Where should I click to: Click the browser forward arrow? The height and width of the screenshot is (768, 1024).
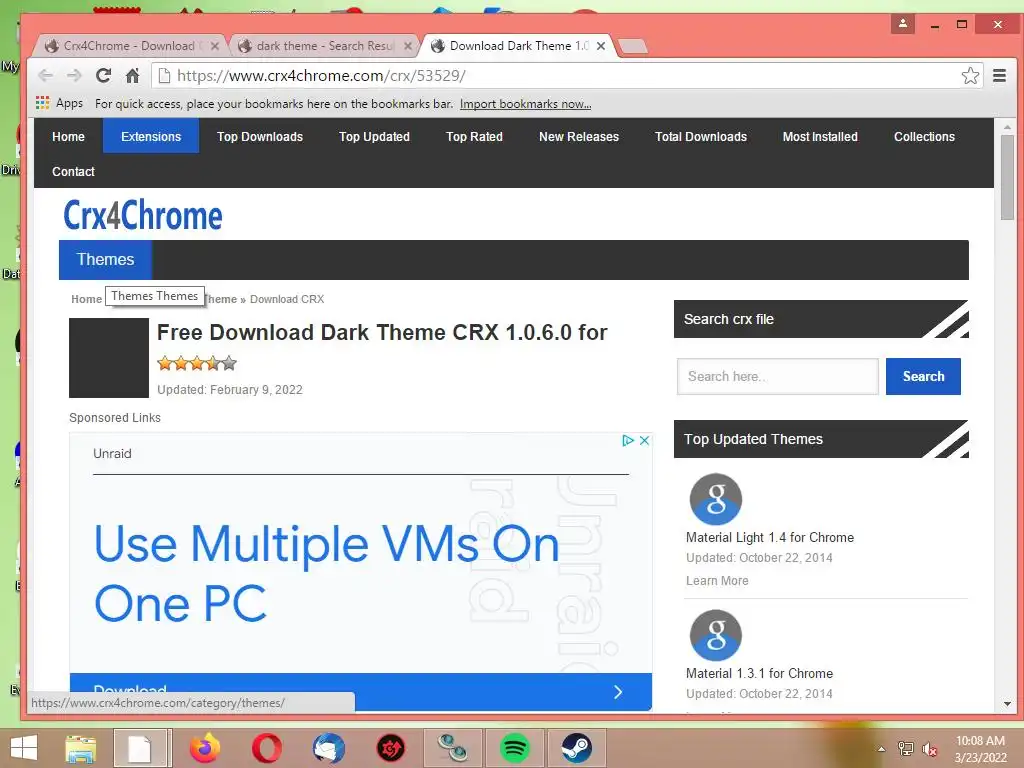tap(74, 76)
